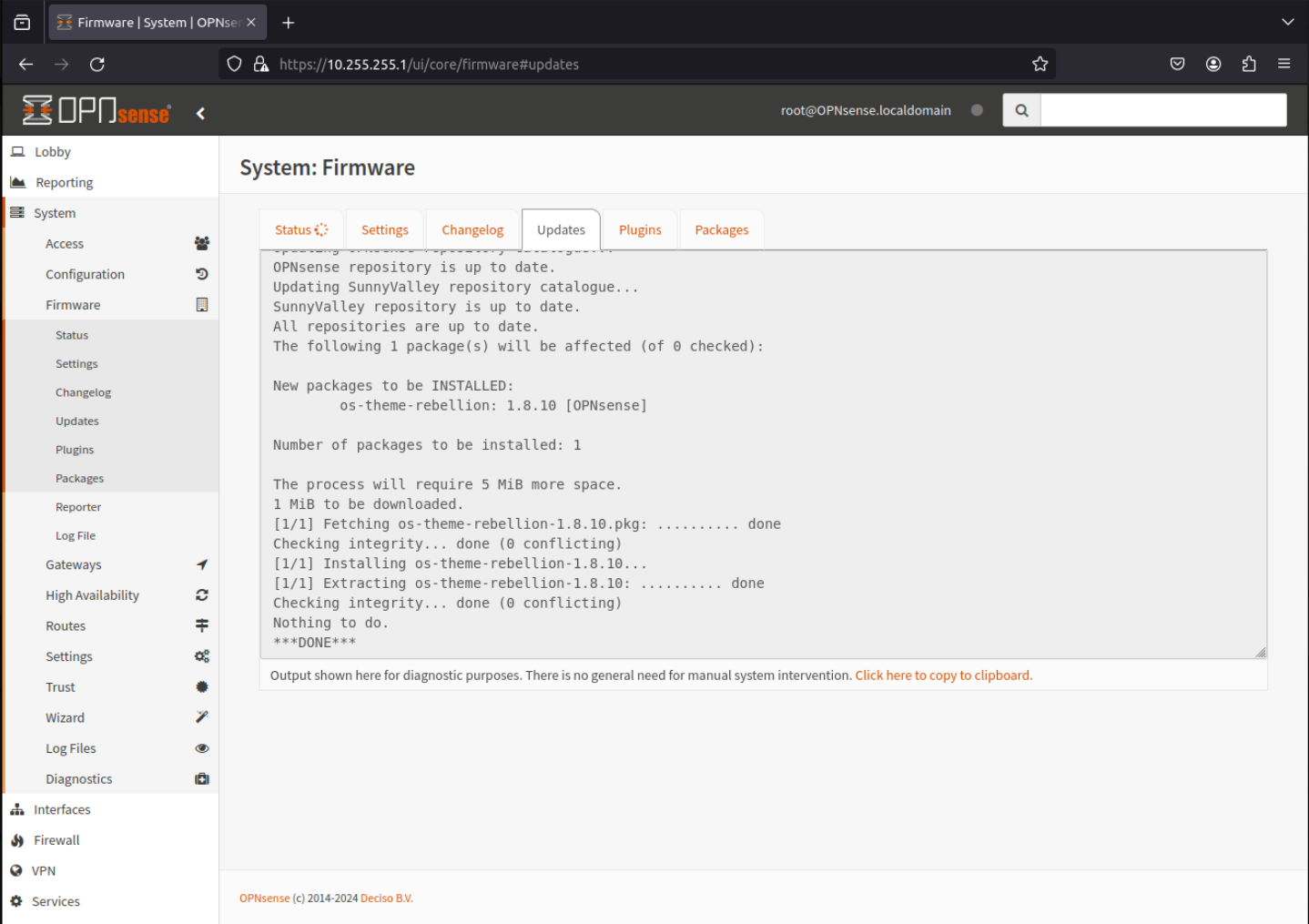Viewport: 1309px width, 924px height.
Task: Click the Routes signpost icon
Action: click(x=202, y=625)
